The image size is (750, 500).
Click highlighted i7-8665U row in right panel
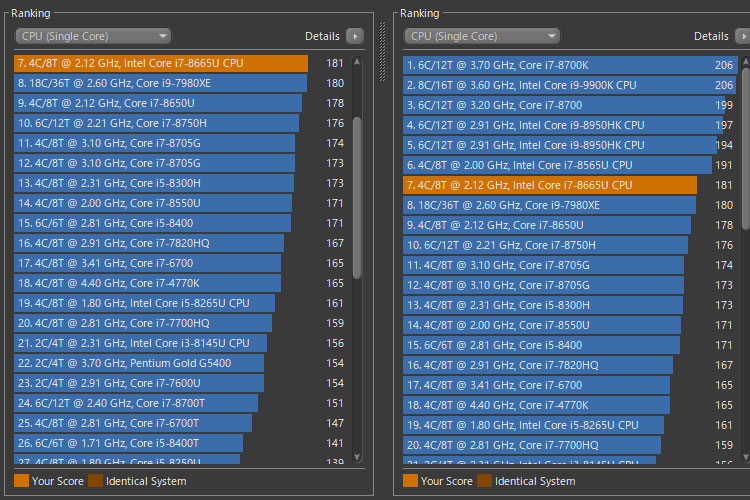[x=550, y=185]
